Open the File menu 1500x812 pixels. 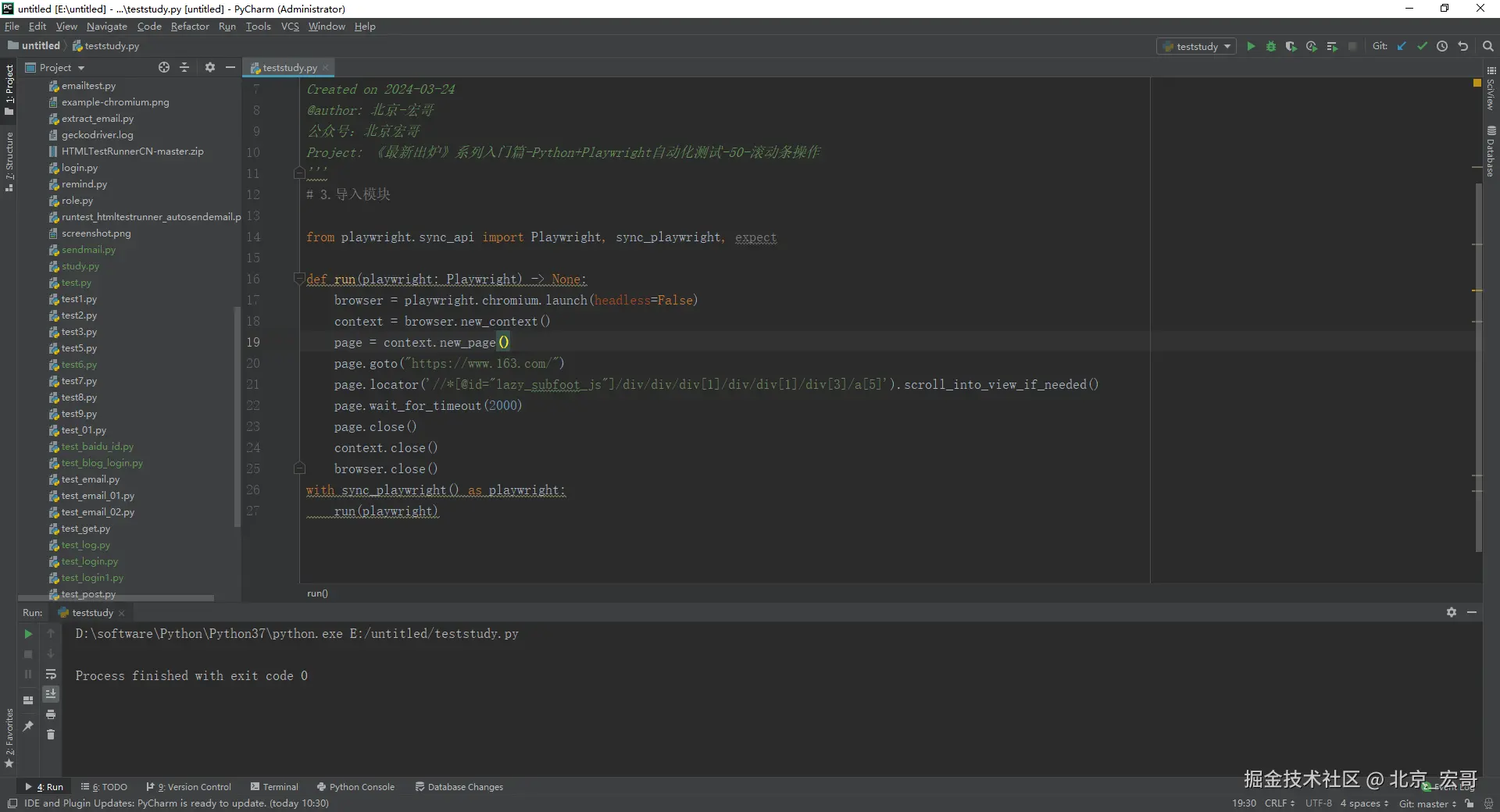12,27
